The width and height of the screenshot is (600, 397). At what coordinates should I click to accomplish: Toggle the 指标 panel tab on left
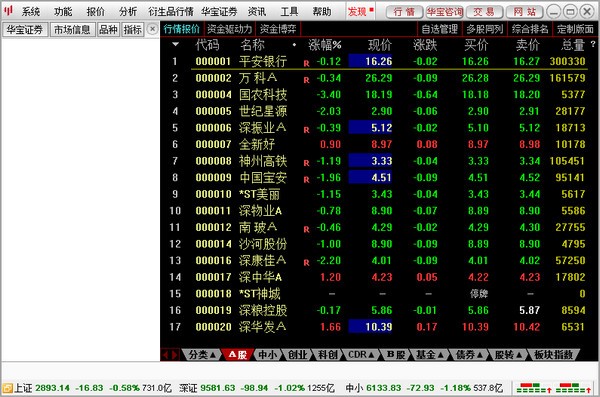pyautogui.click(x=133, y=29)
